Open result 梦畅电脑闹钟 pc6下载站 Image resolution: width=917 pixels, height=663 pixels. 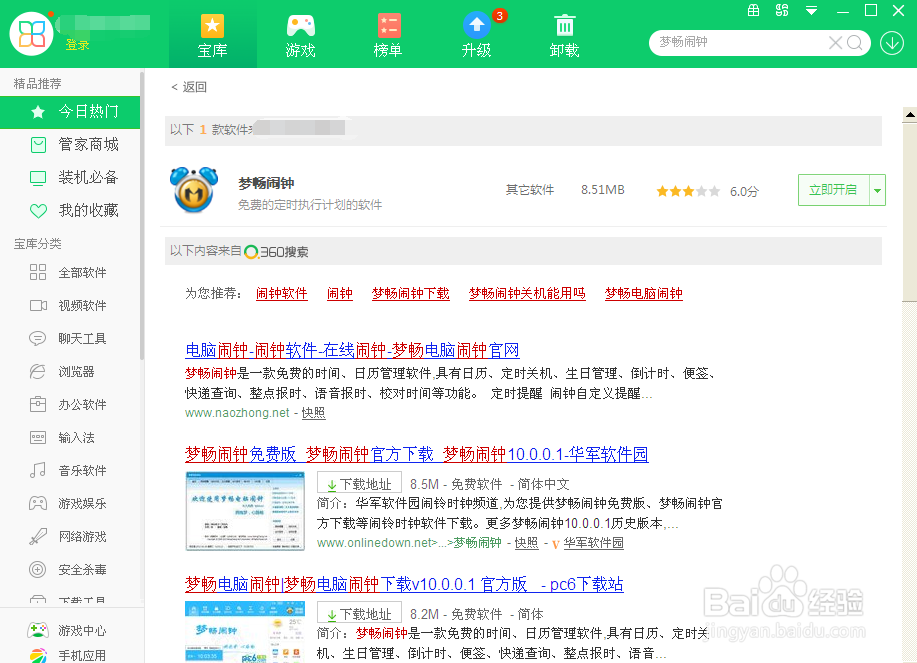pos(404,584)
